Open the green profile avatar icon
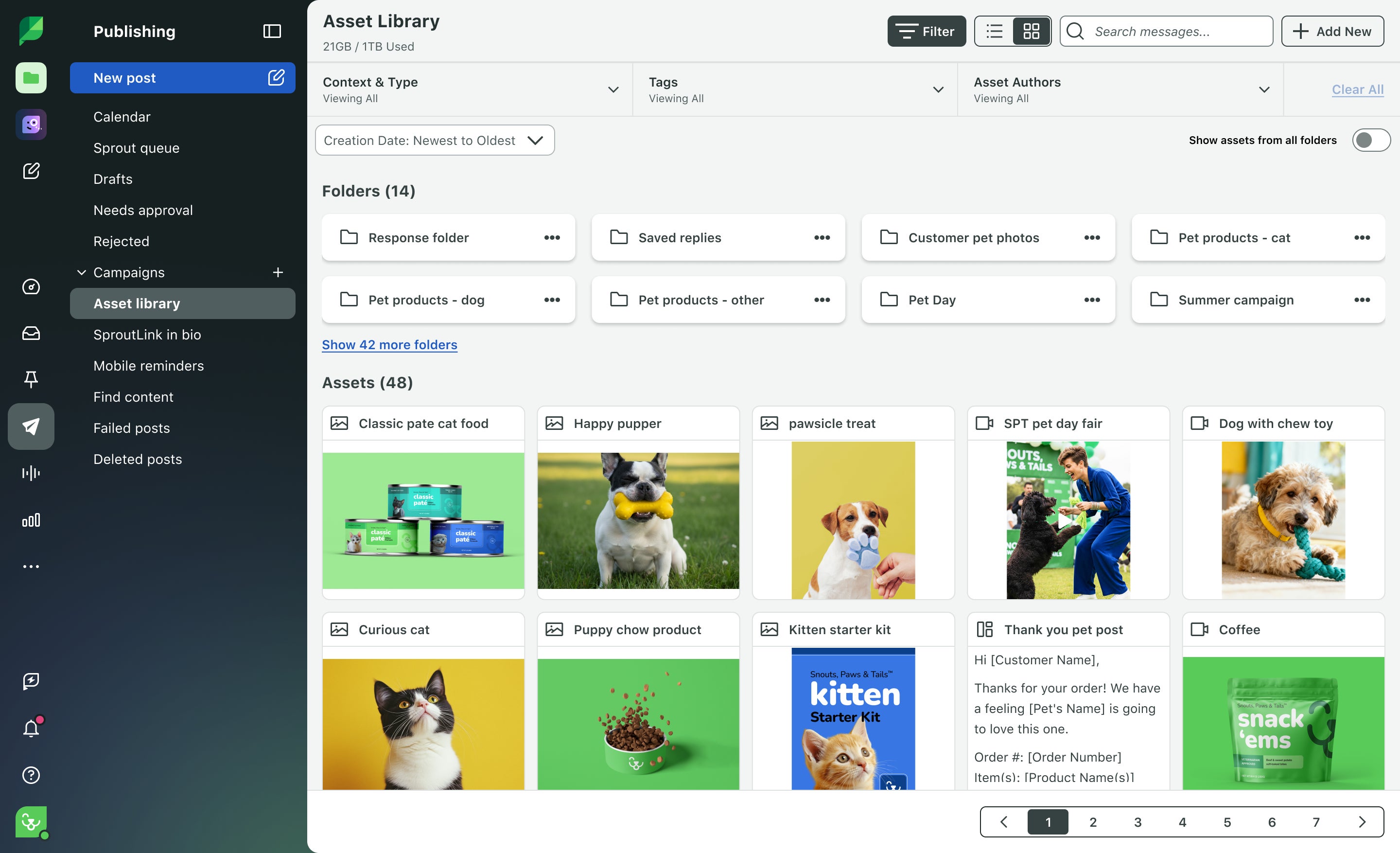Screen dimensions: 1400x853 pos(31,822)
